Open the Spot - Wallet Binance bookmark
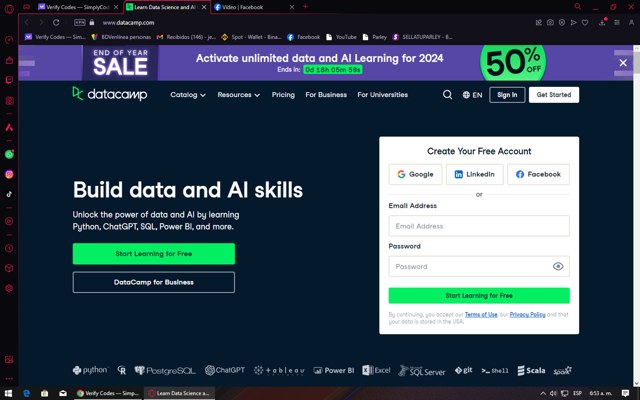640x400 pixels. tap(251, 37)
